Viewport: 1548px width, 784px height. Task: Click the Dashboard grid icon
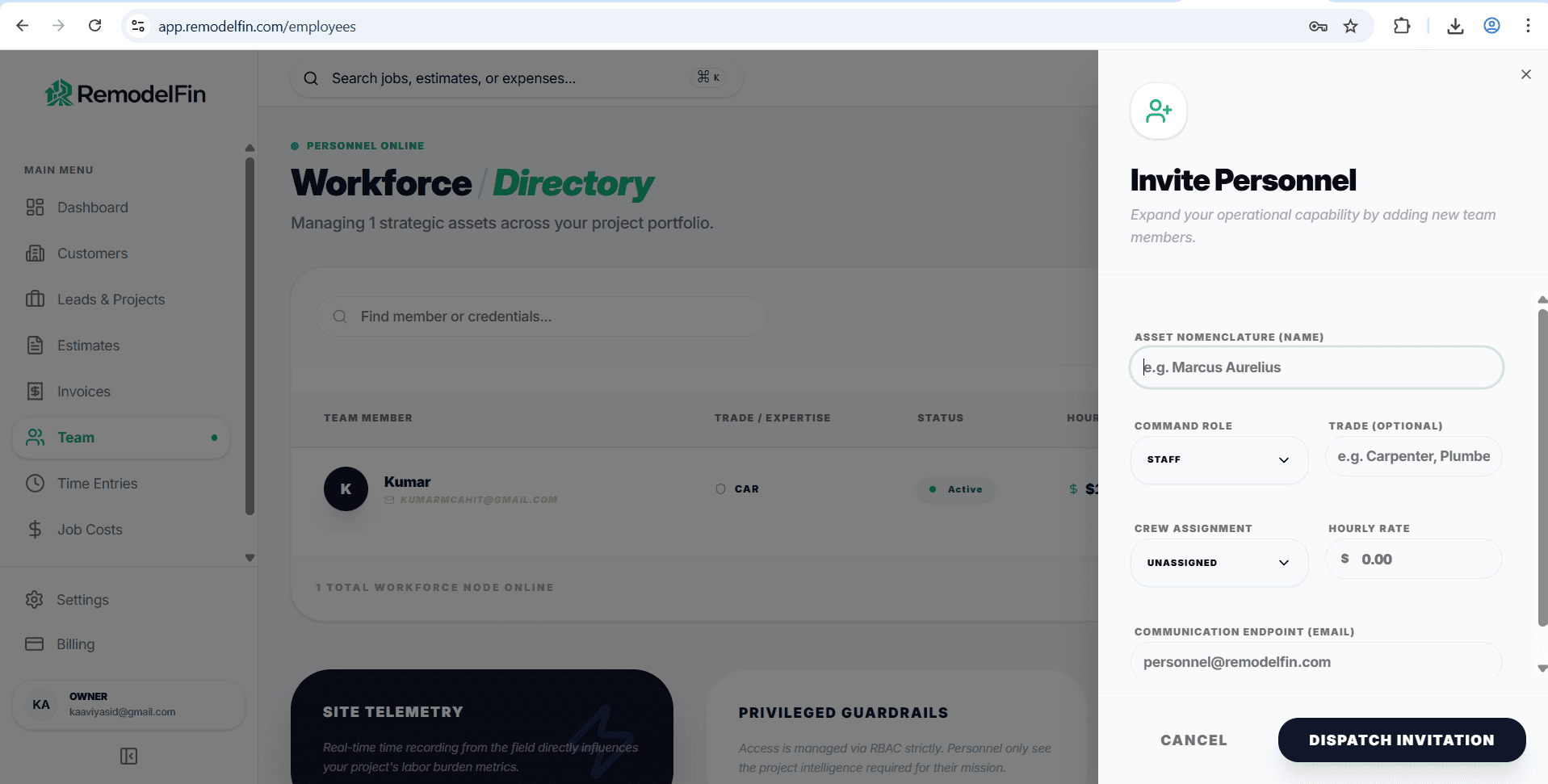click(35, 208)
